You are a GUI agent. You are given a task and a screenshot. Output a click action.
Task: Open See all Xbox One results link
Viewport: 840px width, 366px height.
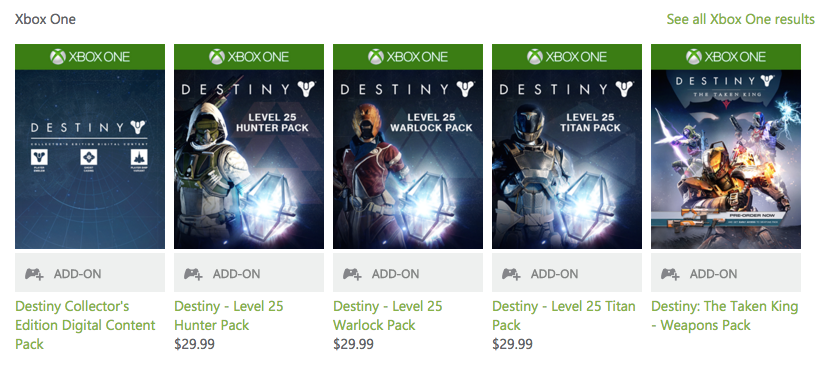pyautogui.click(x=740, y=19)
